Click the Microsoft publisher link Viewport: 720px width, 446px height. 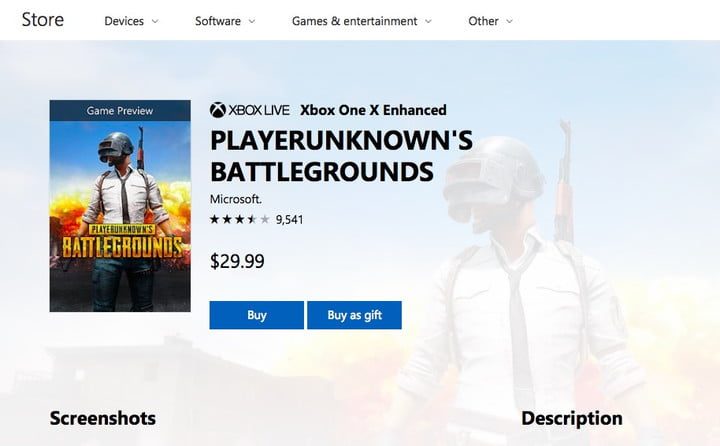[235, 199]
